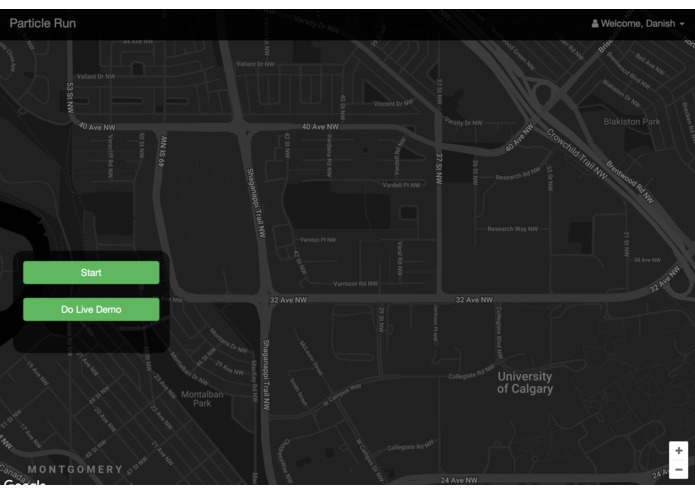Click the Crowchild Trail NW road label
This screenshot has height=494, width=695.
point(576,154)
